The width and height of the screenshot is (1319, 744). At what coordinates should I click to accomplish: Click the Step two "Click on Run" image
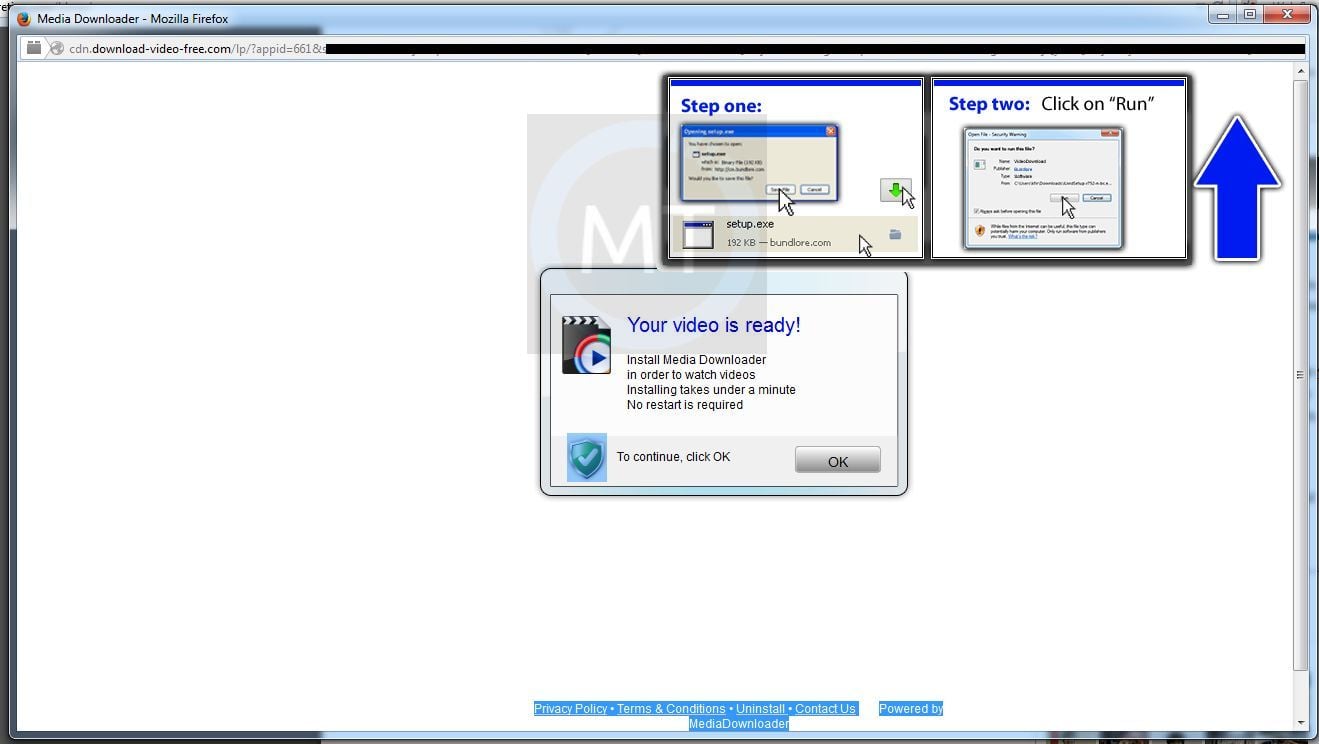point(1059,168)
